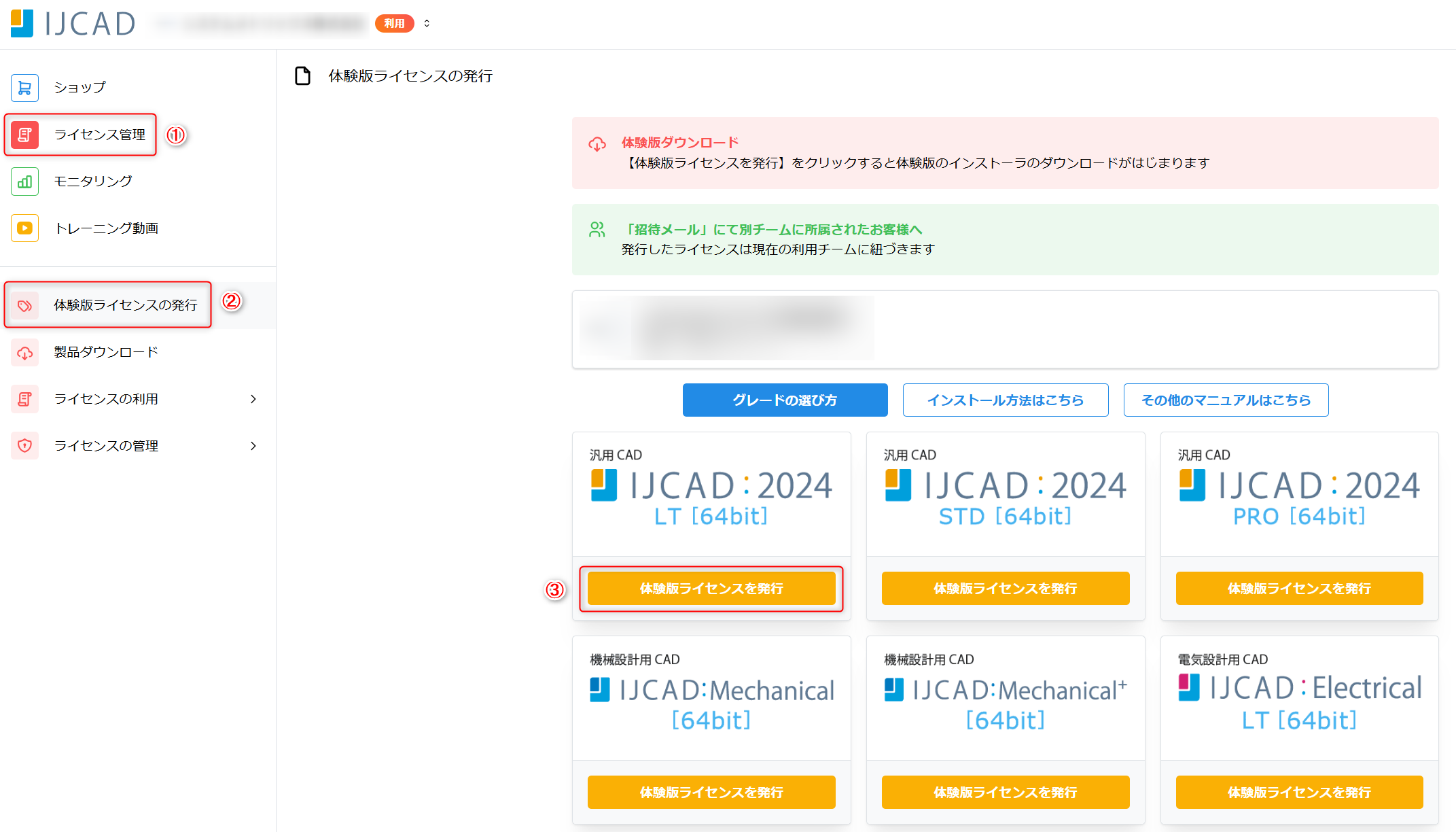
Task: Click the ライセンスの利用 icon
Action: [x=24, y=399]
